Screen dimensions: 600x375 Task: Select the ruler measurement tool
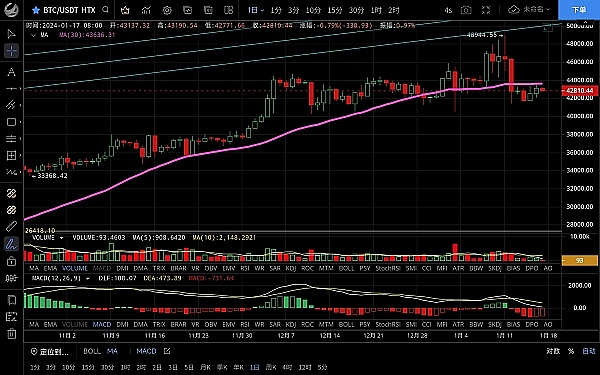pos(11,227)
